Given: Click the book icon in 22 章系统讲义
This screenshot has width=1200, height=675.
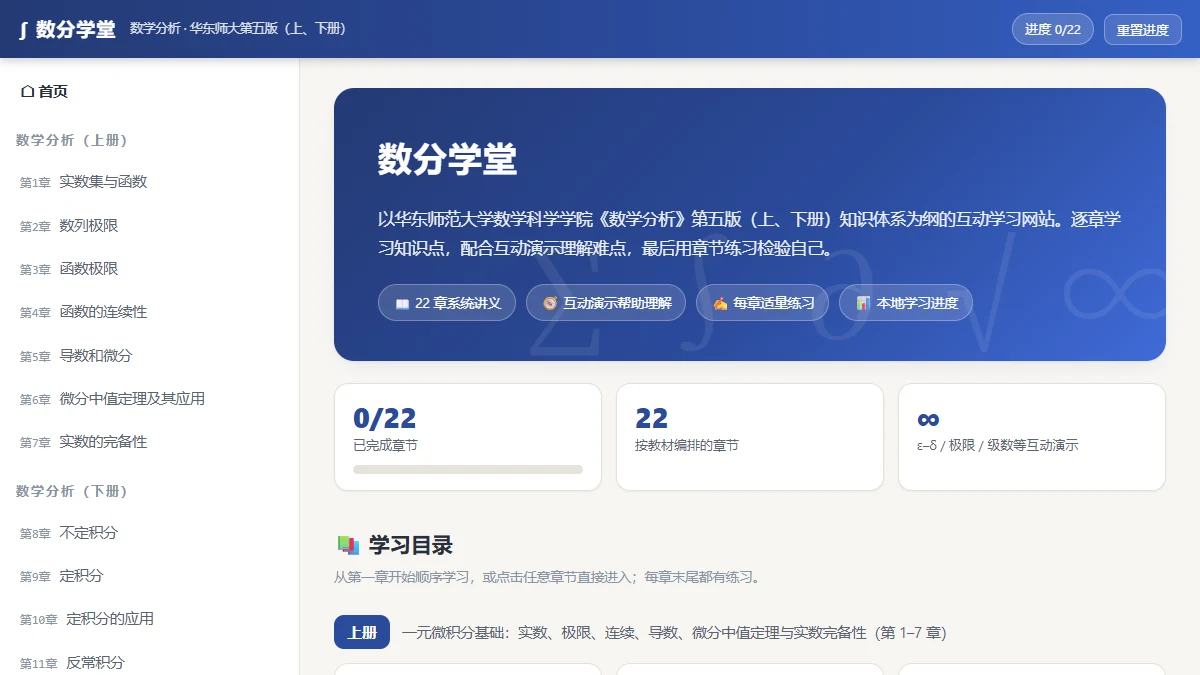Looking at the screenshot, I should [402, 303].
